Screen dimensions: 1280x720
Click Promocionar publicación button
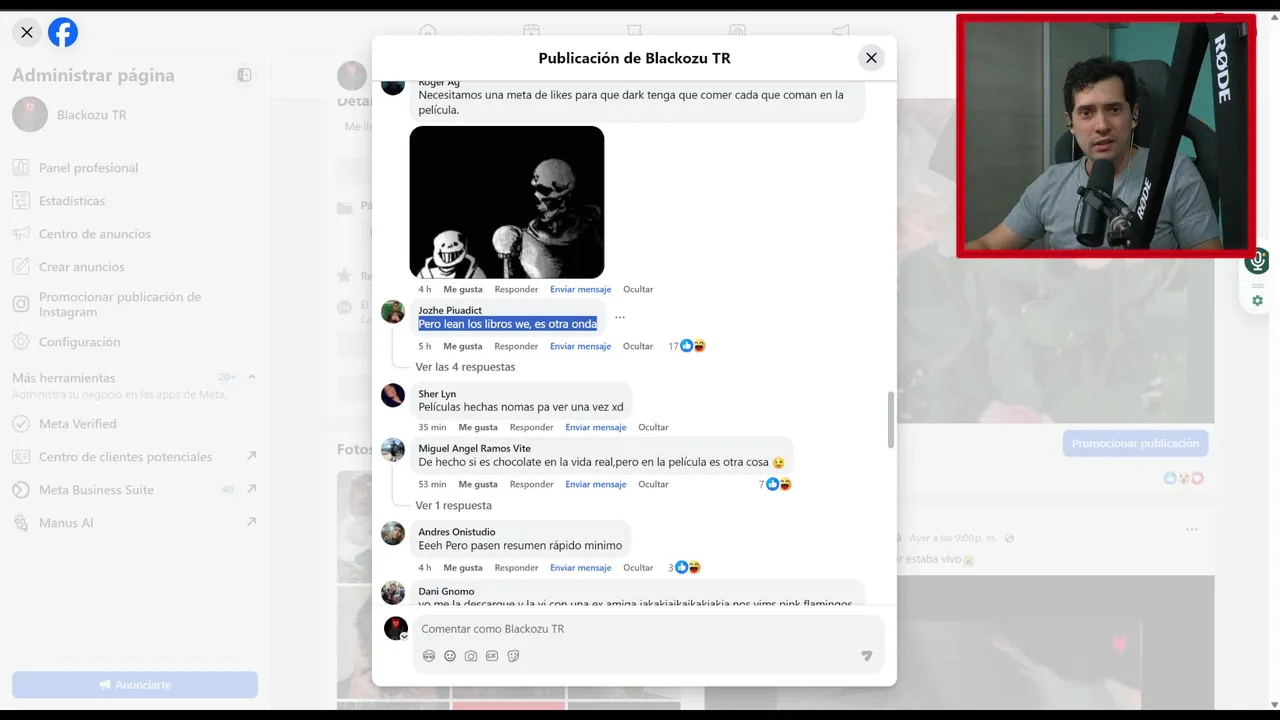pos(1135,443)
